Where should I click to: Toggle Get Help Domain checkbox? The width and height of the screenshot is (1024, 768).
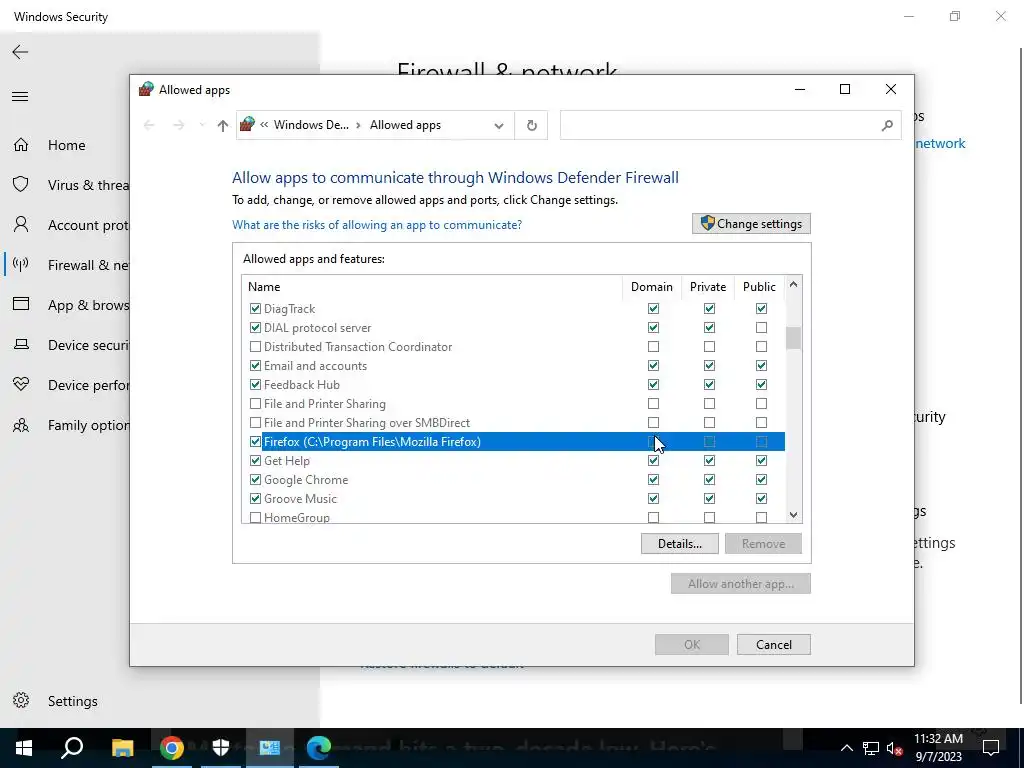pyautogui.click(x=653, y=460)
